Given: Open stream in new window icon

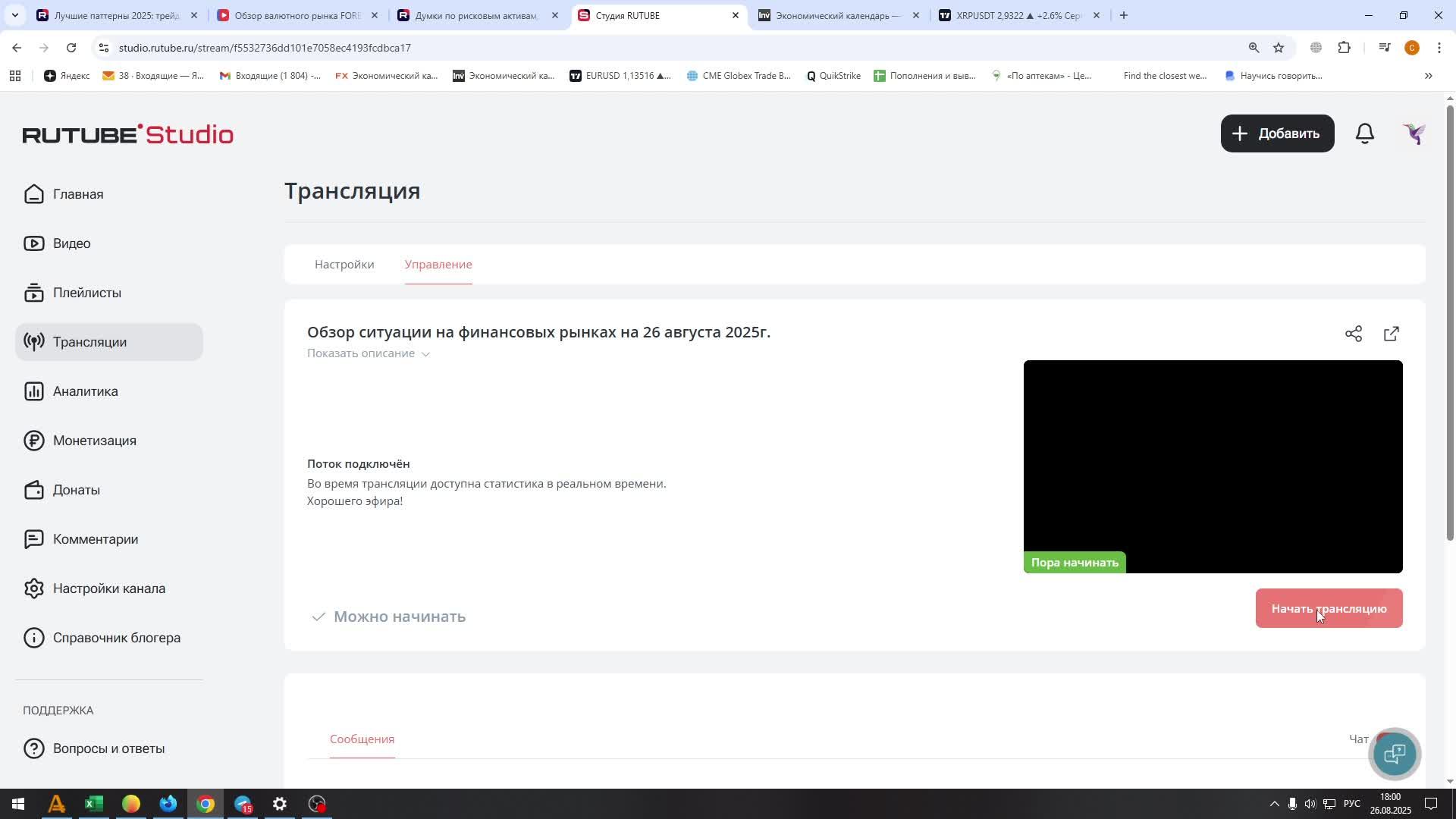Looking at the screenshot, I should 1392,334.
